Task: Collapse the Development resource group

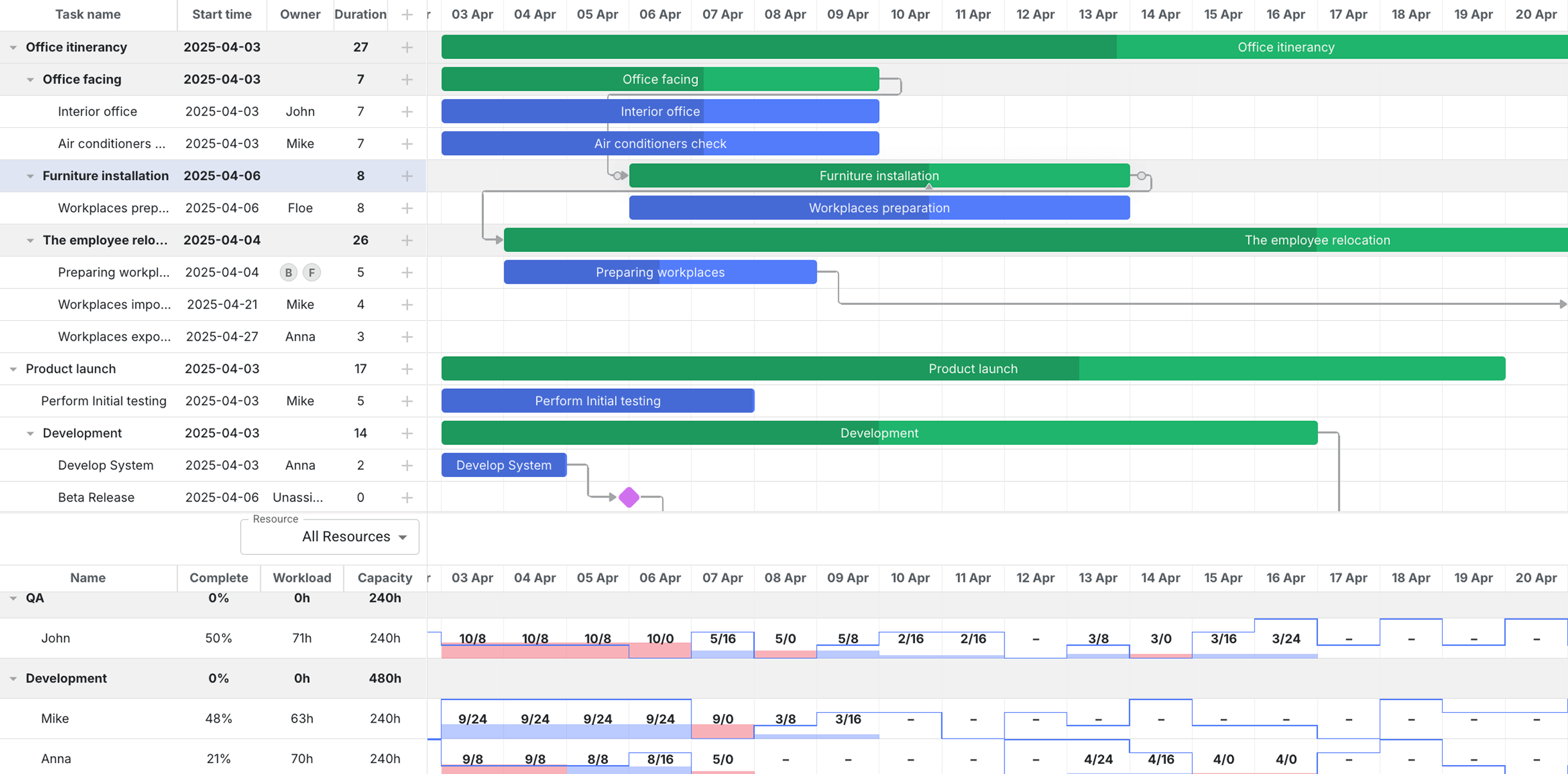Action: click(13, 679)
